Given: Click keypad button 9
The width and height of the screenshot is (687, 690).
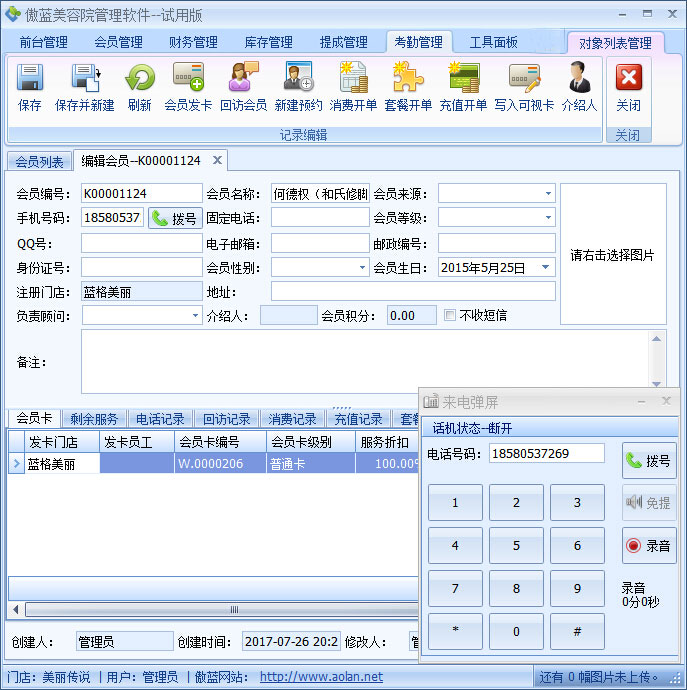Looking at the screenshot, I should [x=577, y=588].
